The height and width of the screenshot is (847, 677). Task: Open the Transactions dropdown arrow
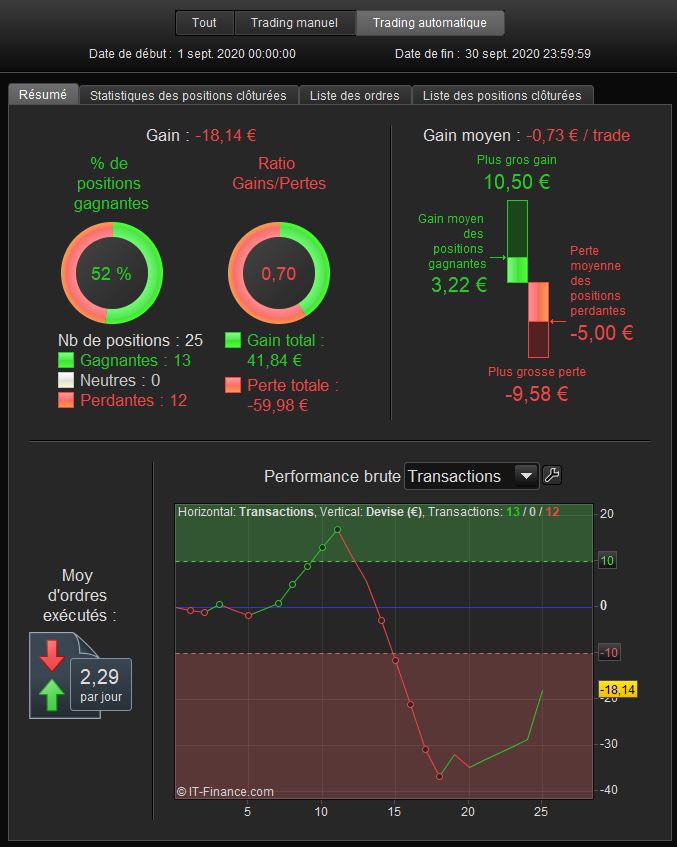click(526, 476)
